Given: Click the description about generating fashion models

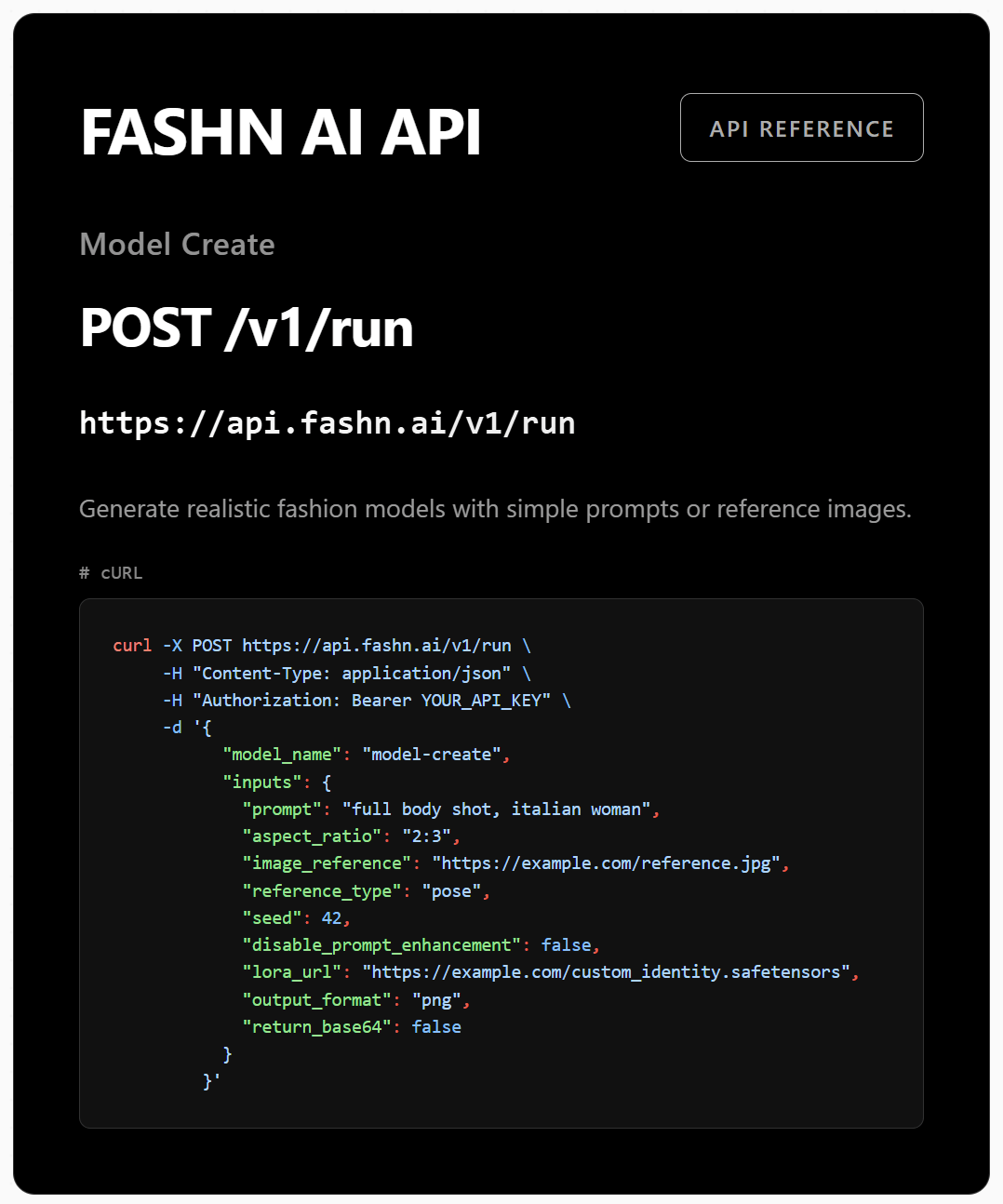Looking at the screenshot, I should click(x=495, y=509).
